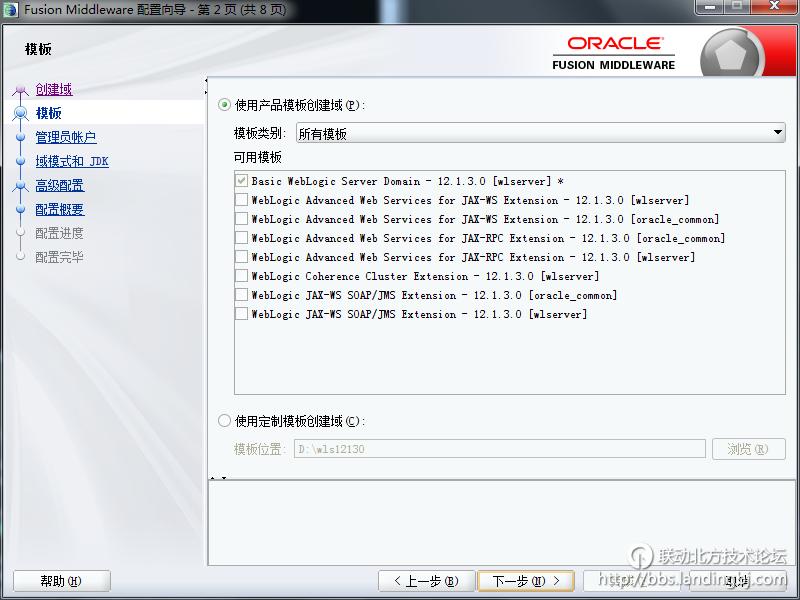Open the 管理员帐户 step link
The width and height of the screenshot is (800, 600).
[x=66, y=137]
